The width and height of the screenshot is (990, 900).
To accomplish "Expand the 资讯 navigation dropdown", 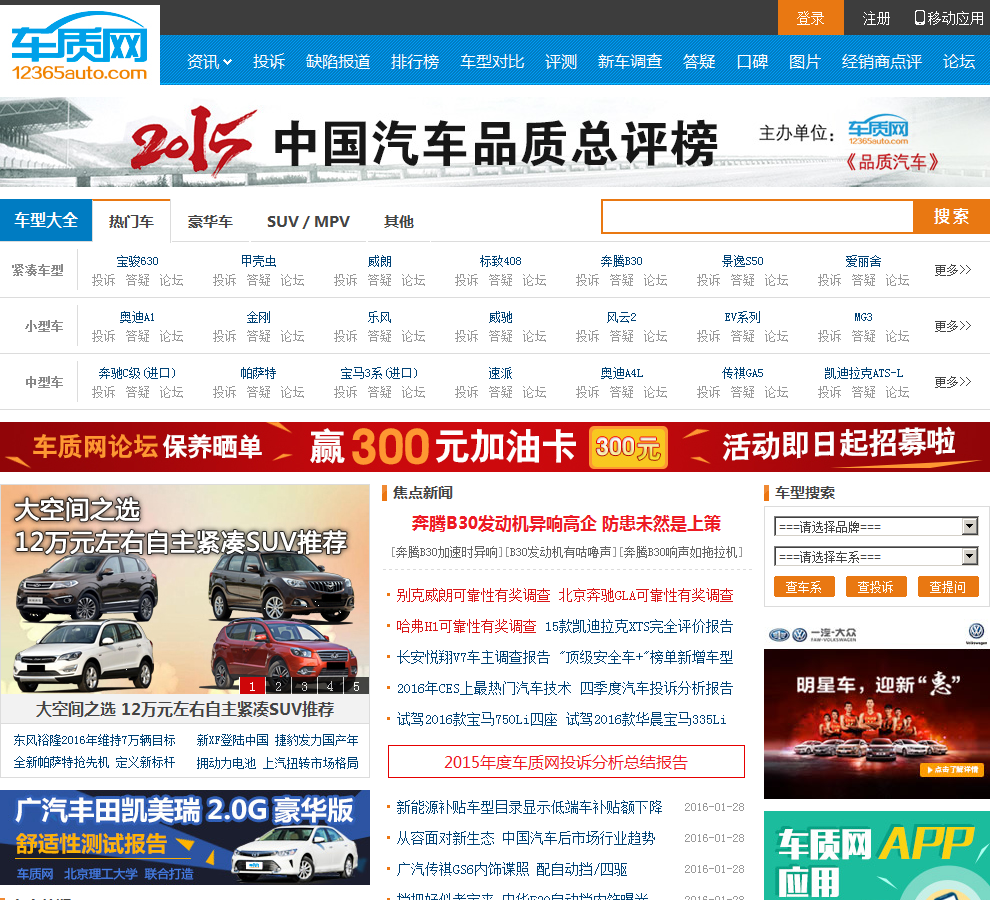I will coord(209,61).
